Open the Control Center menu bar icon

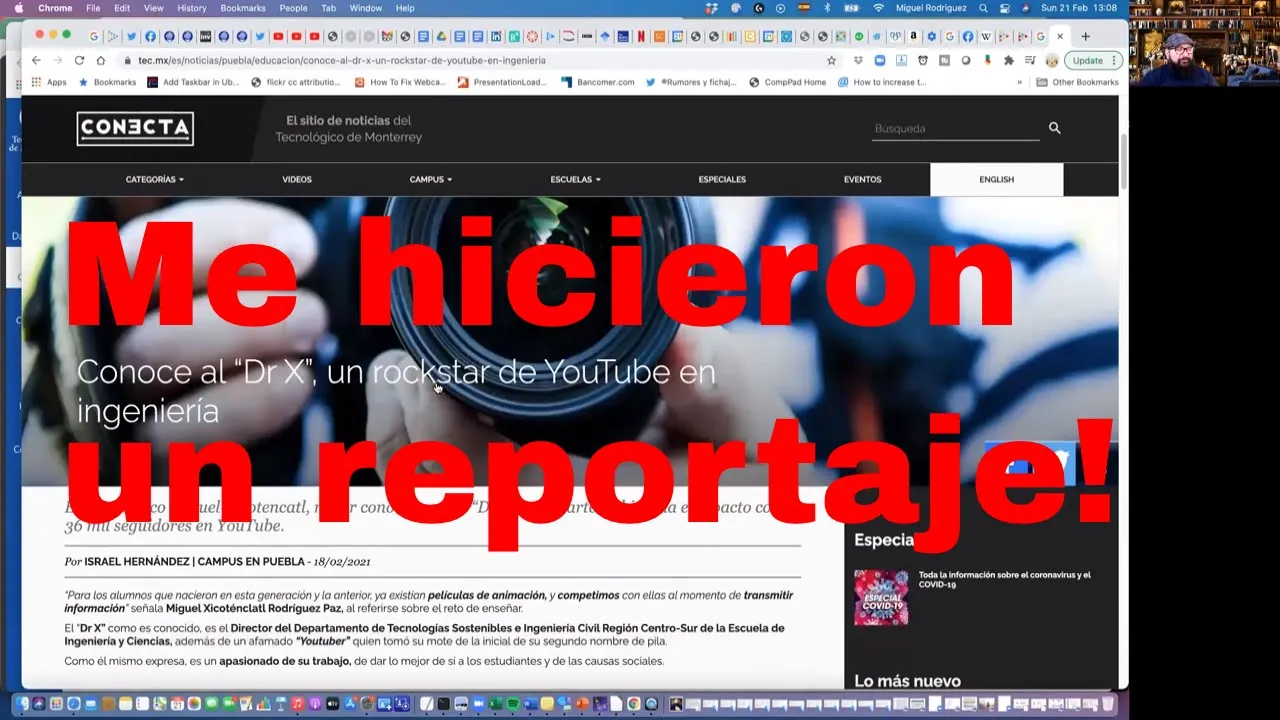point(1005,8)
